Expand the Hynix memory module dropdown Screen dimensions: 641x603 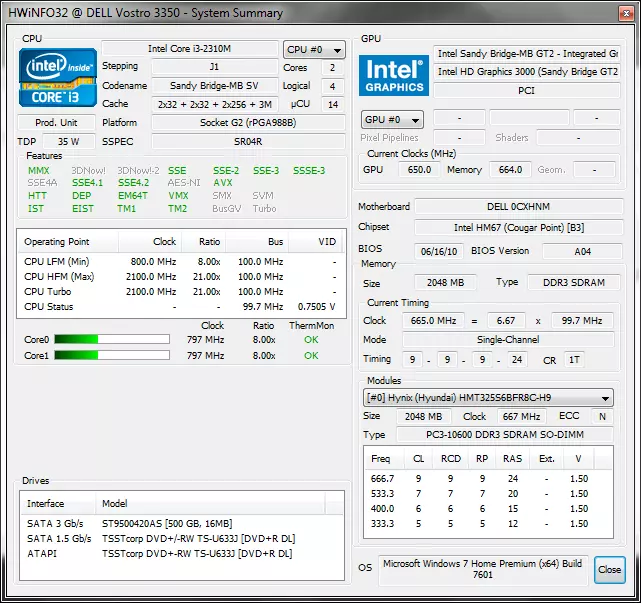(x=488, y=397)
